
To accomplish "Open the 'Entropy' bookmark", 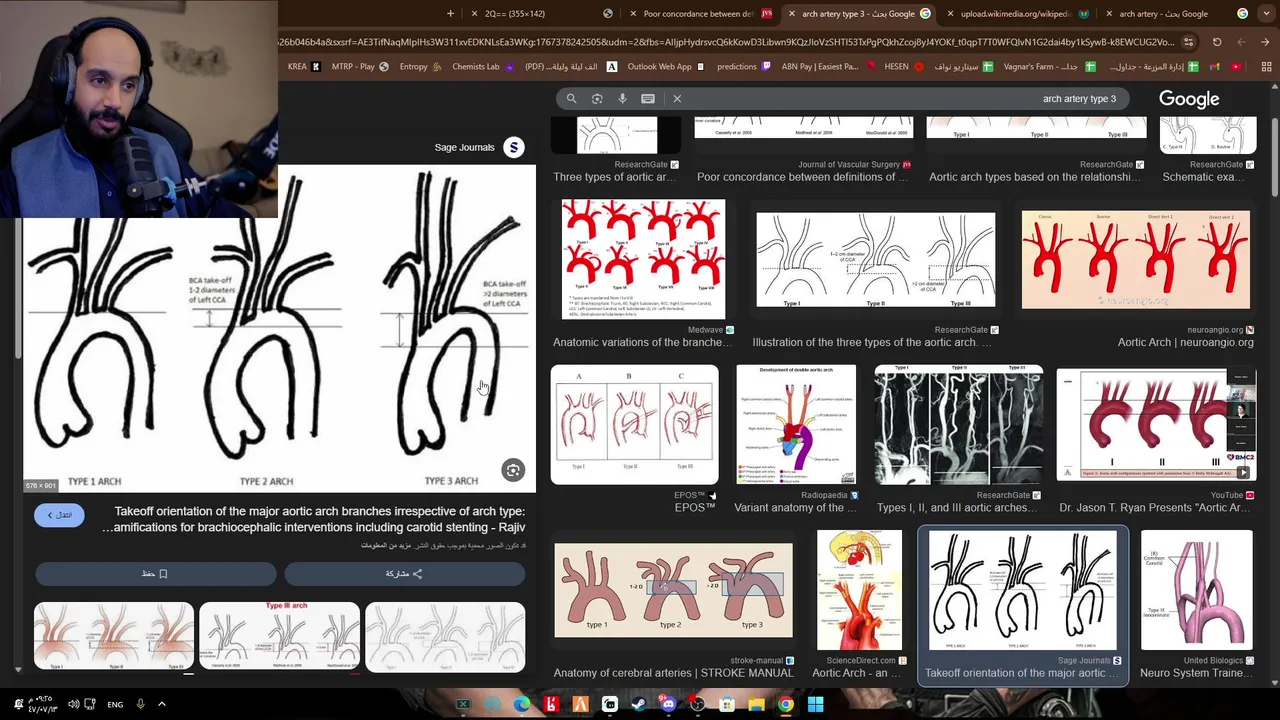I will pyautogui.click(x=420, y=67).
